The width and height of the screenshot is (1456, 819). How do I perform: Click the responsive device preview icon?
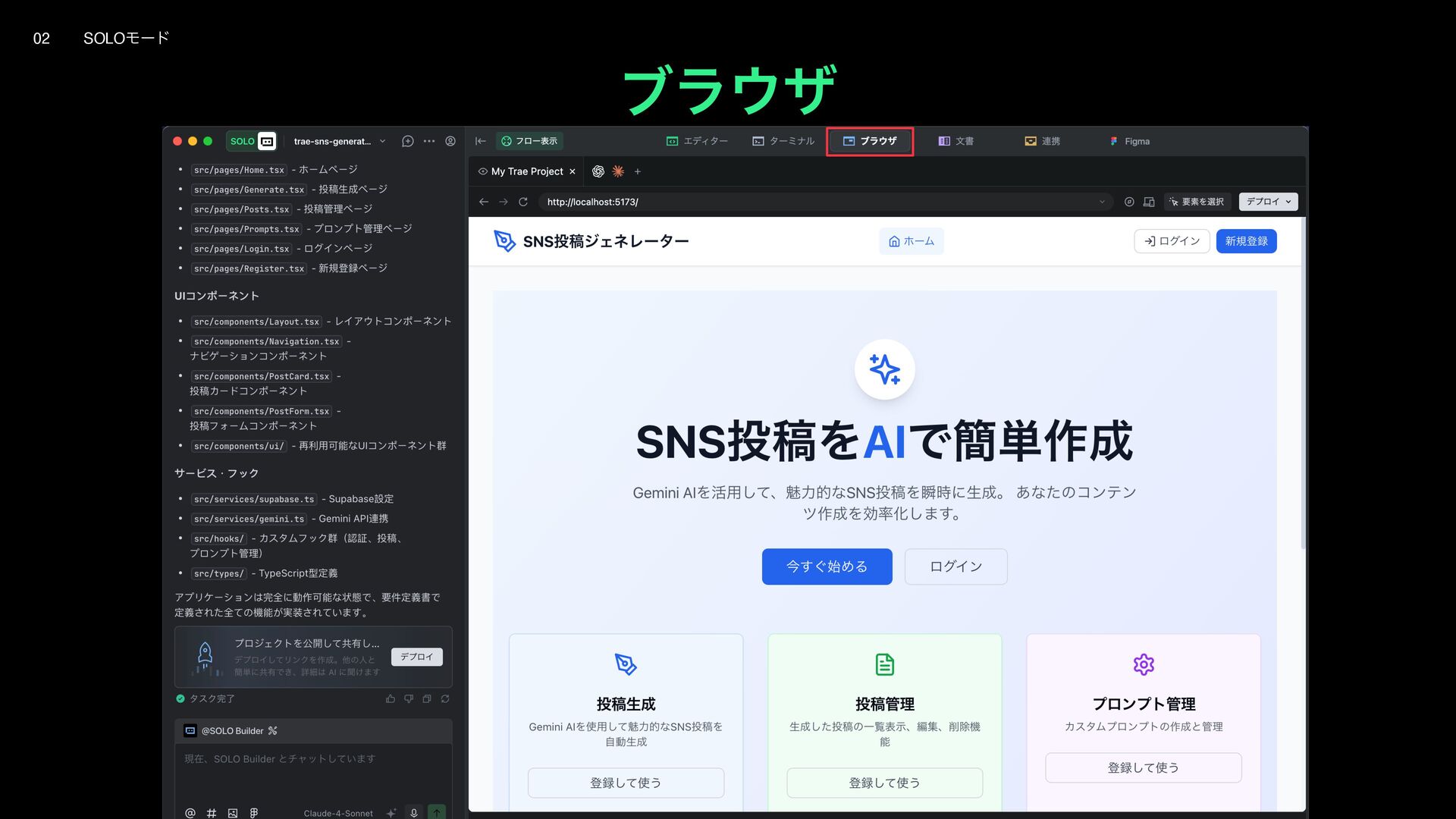point(1149,202)
